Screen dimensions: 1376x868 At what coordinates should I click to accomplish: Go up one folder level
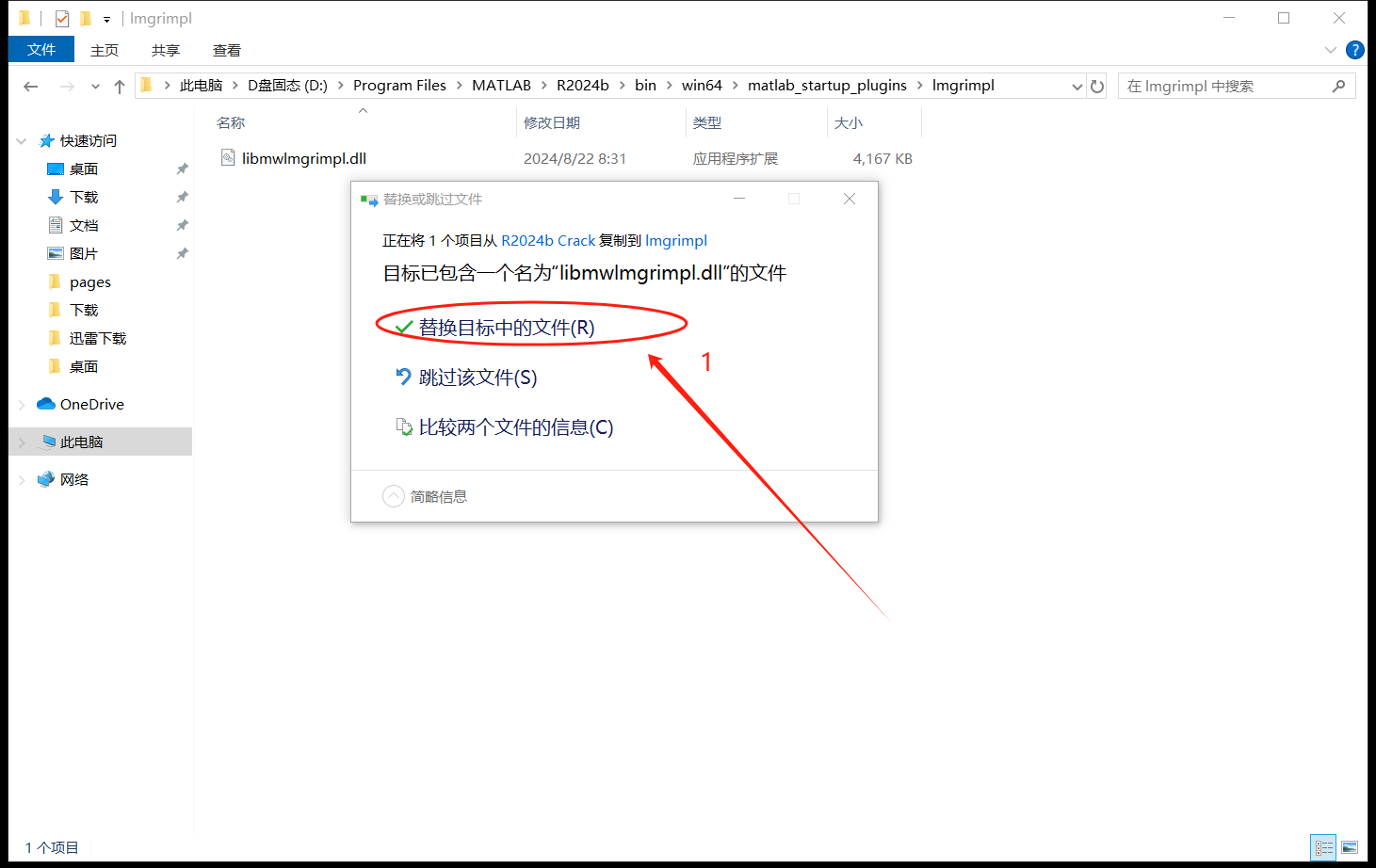[120, 86]
